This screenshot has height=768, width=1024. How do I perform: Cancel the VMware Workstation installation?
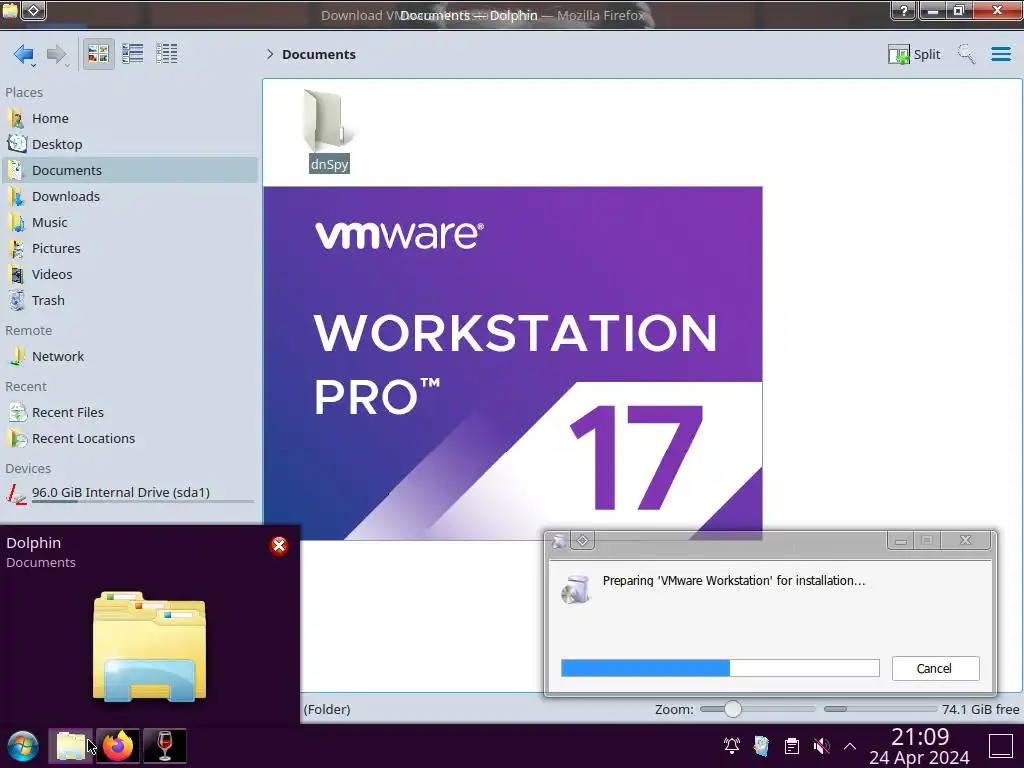[x=935, y=668]
